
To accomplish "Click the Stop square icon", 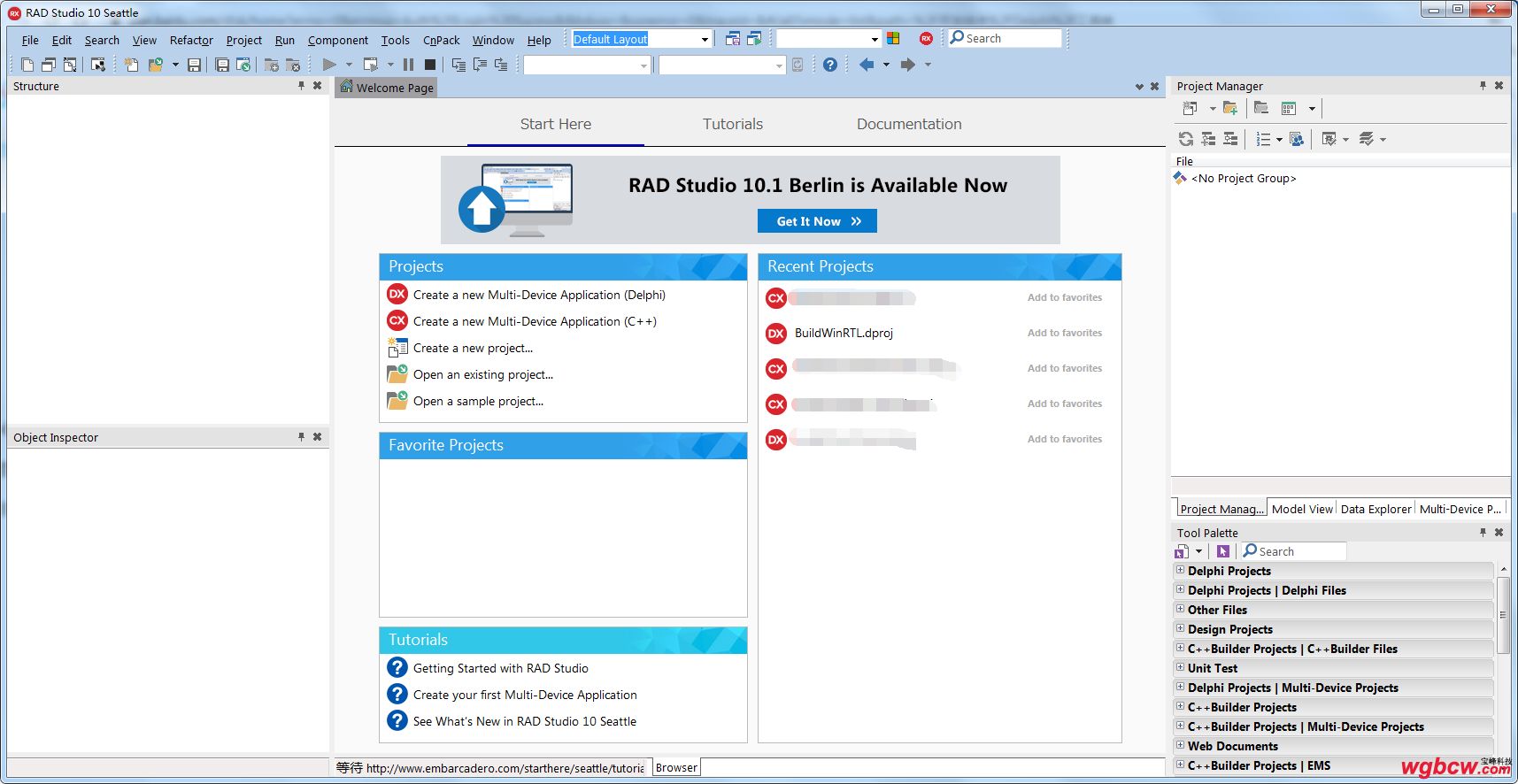I will (x=430, y=65).
